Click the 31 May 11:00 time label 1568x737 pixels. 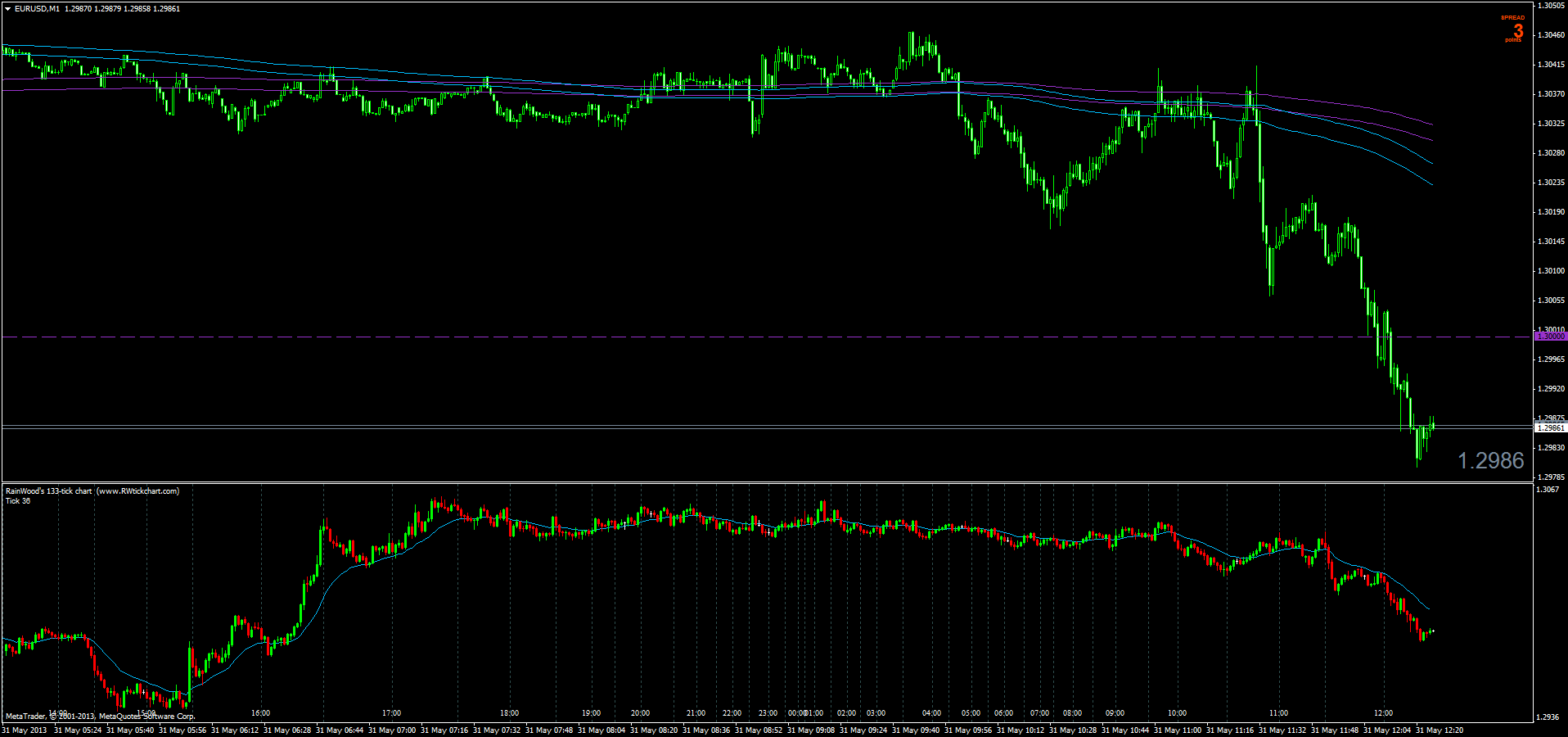(x=1178, y=730)
